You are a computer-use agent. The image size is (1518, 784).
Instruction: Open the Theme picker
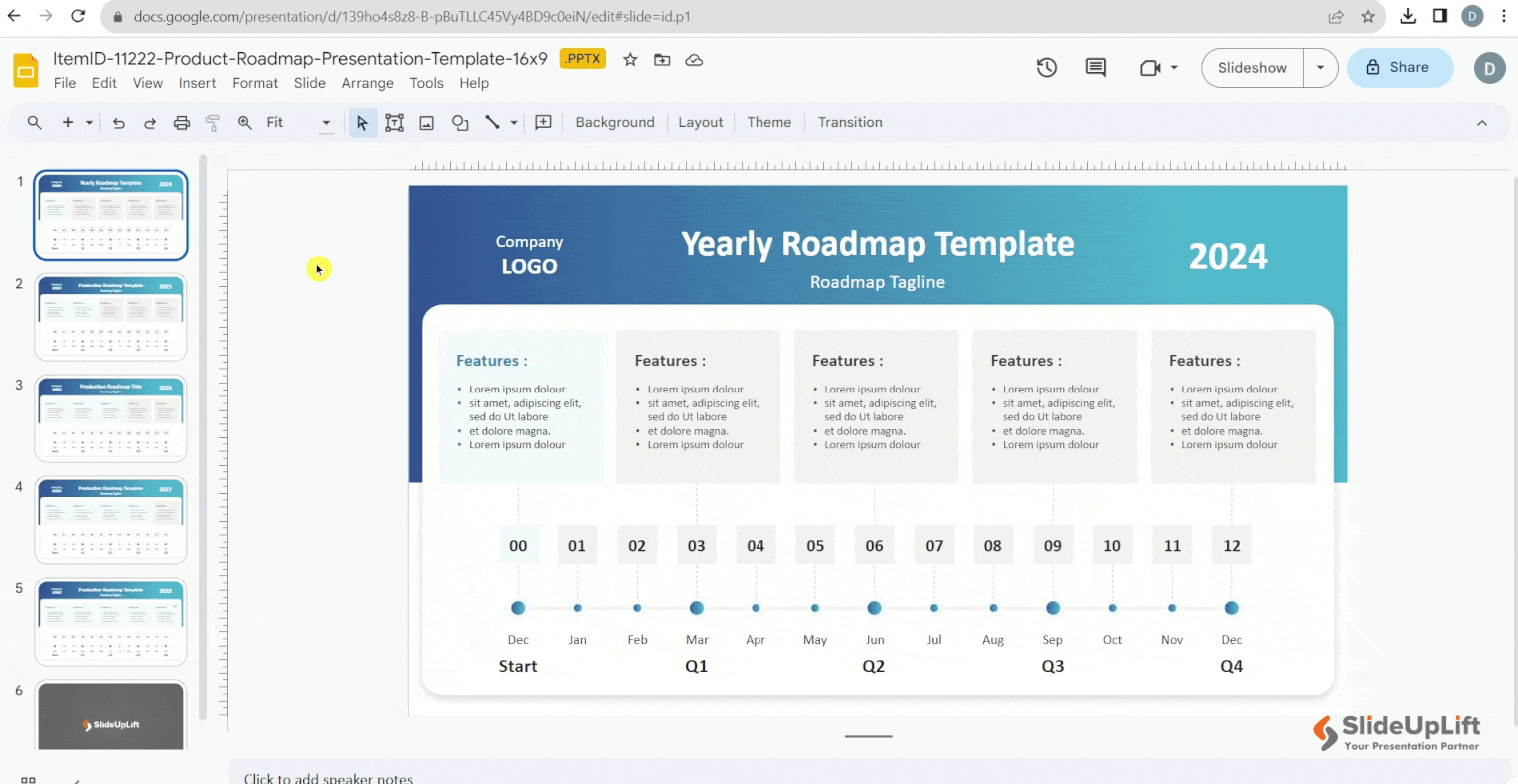click(x=768, y=122)
